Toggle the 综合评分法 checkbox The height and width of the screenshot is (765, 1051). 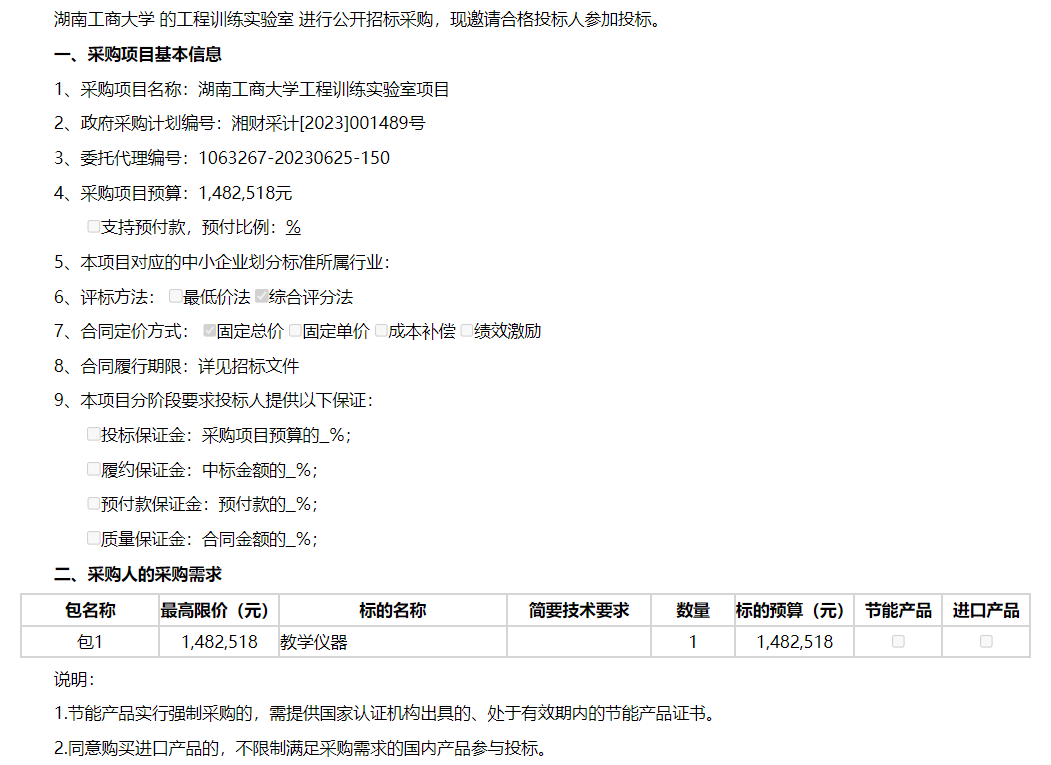[262, 296]
